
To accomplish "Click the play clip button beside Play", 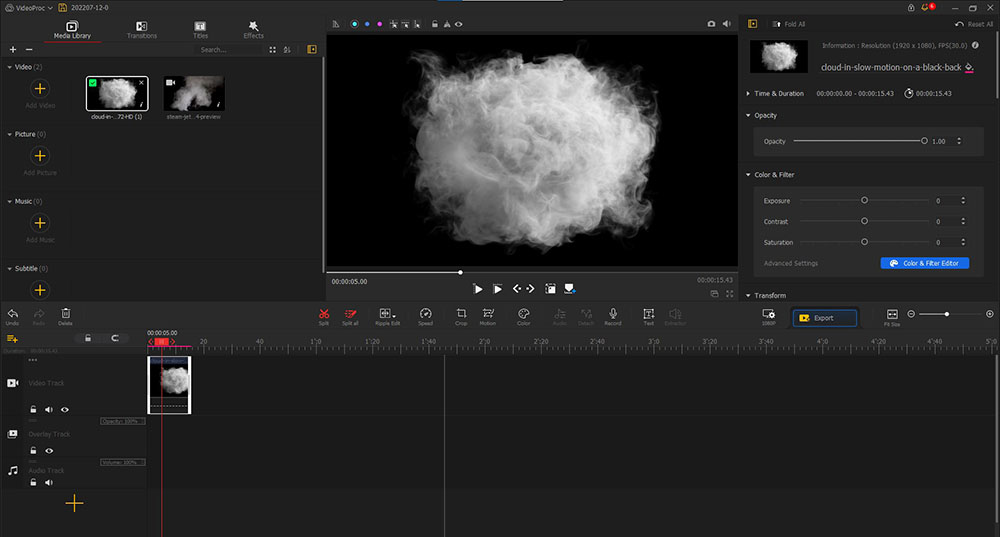I will coord(497,289).
